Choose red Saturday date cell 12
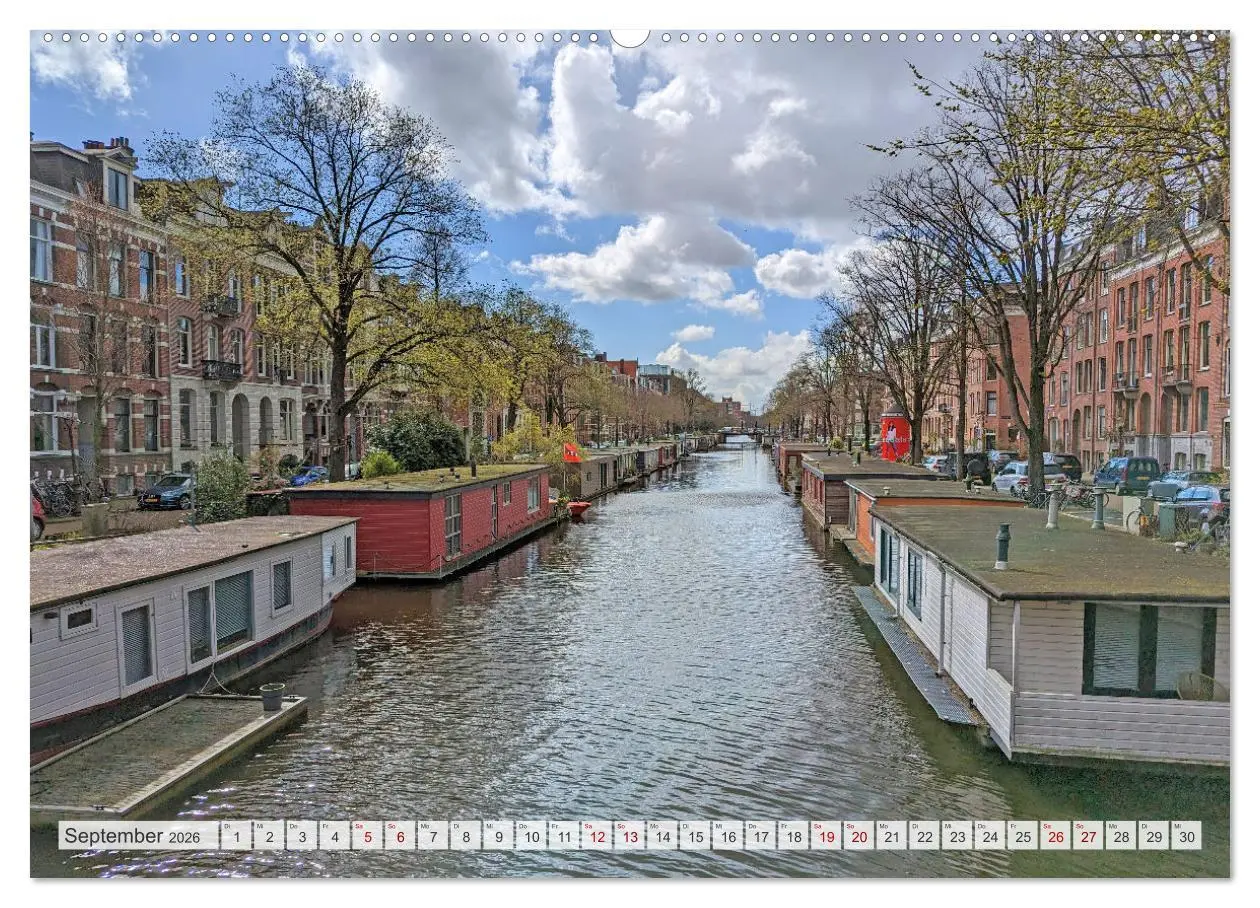 596,836
